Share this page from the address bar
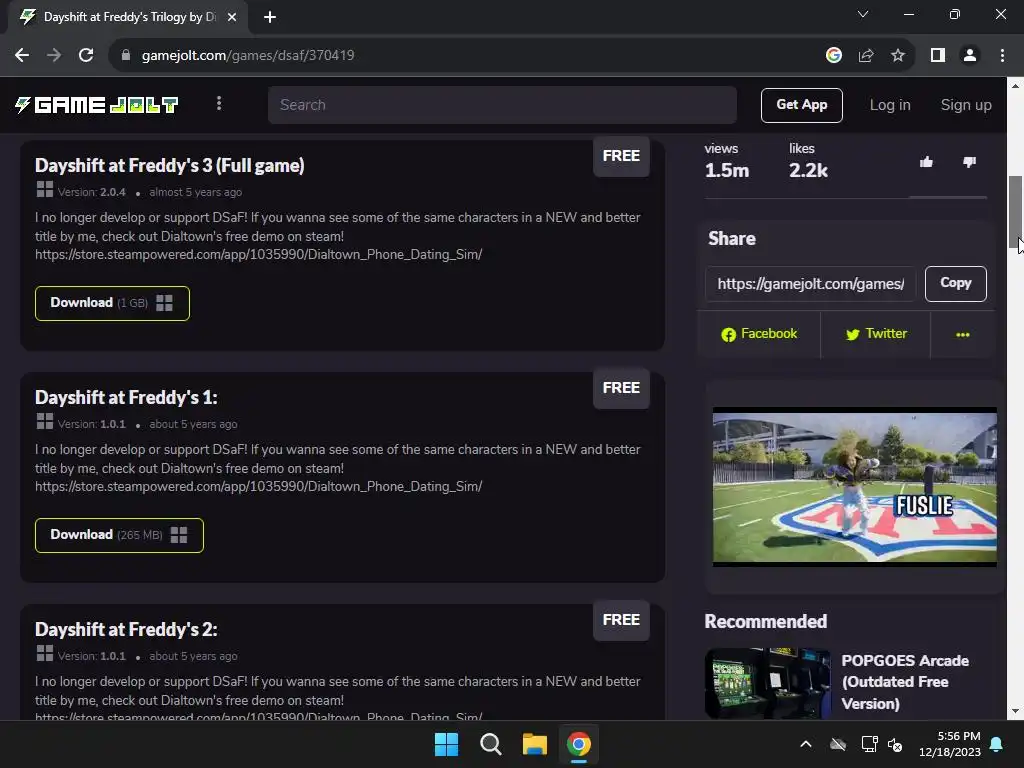Image resolution: width=1024 pixels, height=768 pixels. pos(866,56)
